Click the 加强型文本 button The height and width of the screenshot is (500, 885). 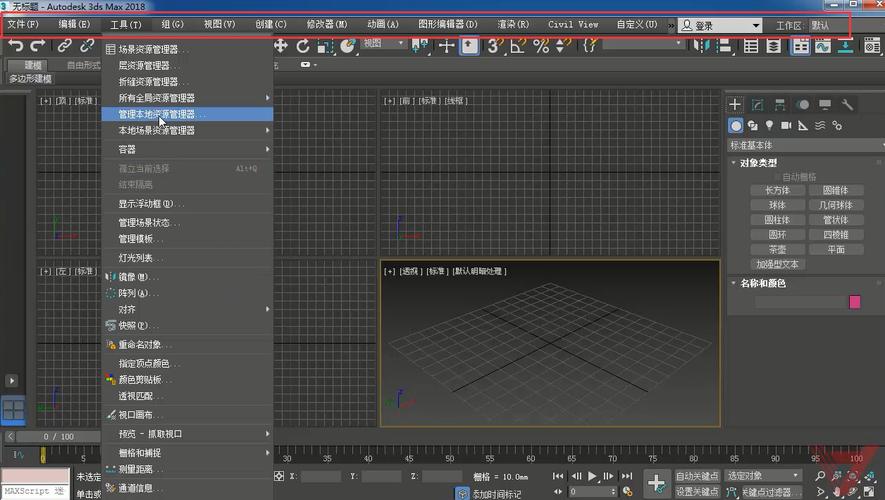(x=777, y=264)
